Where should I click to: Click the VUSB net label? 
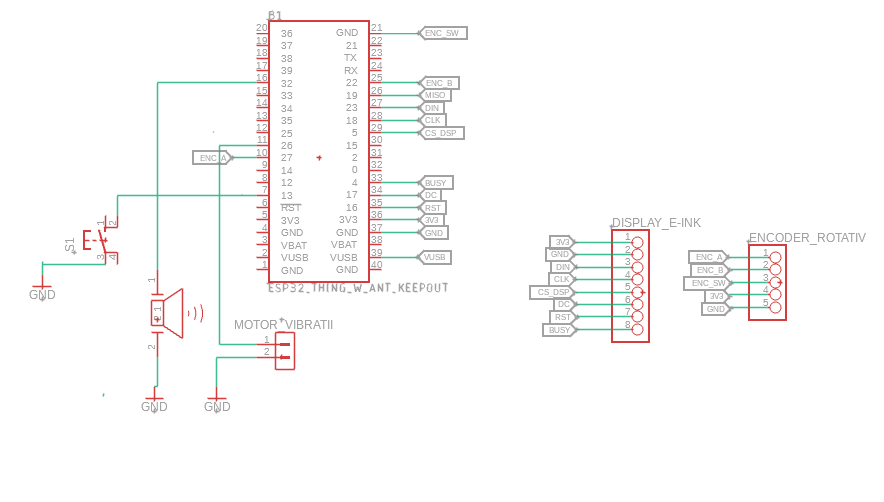(434, 257)
